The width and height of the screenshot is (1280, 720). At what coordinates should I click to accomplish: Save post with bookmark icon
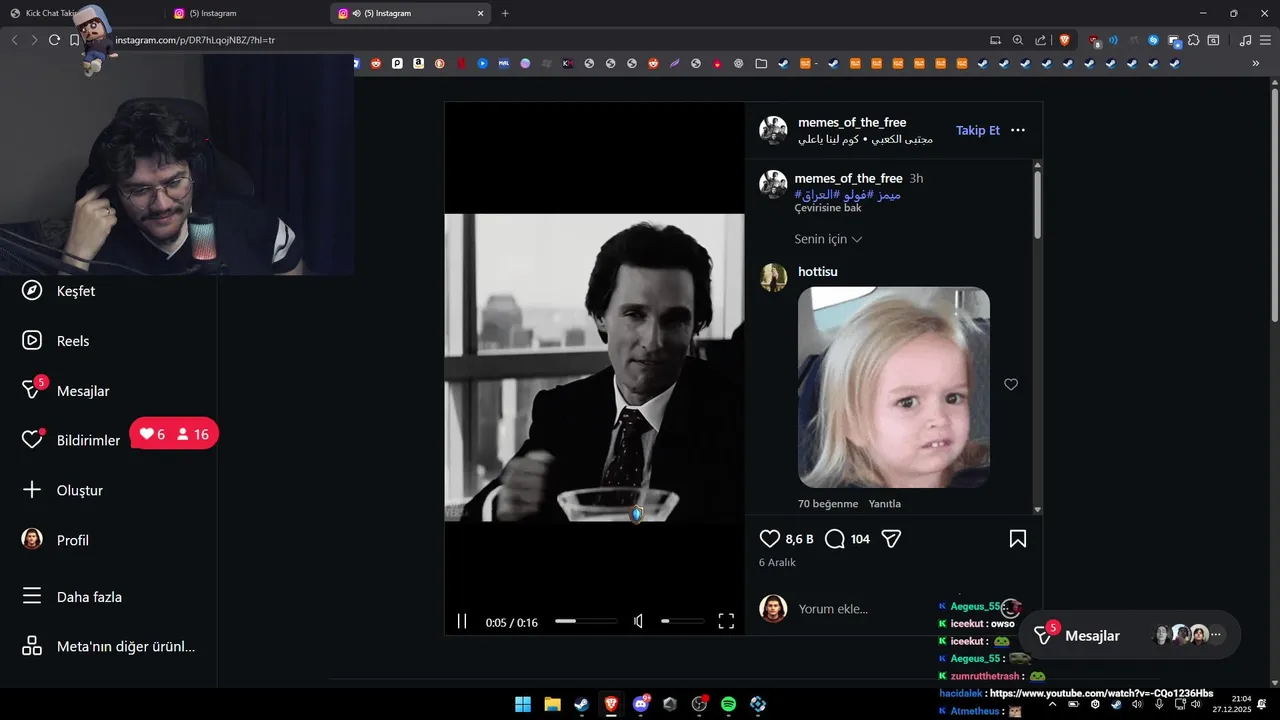point(1018,539)
